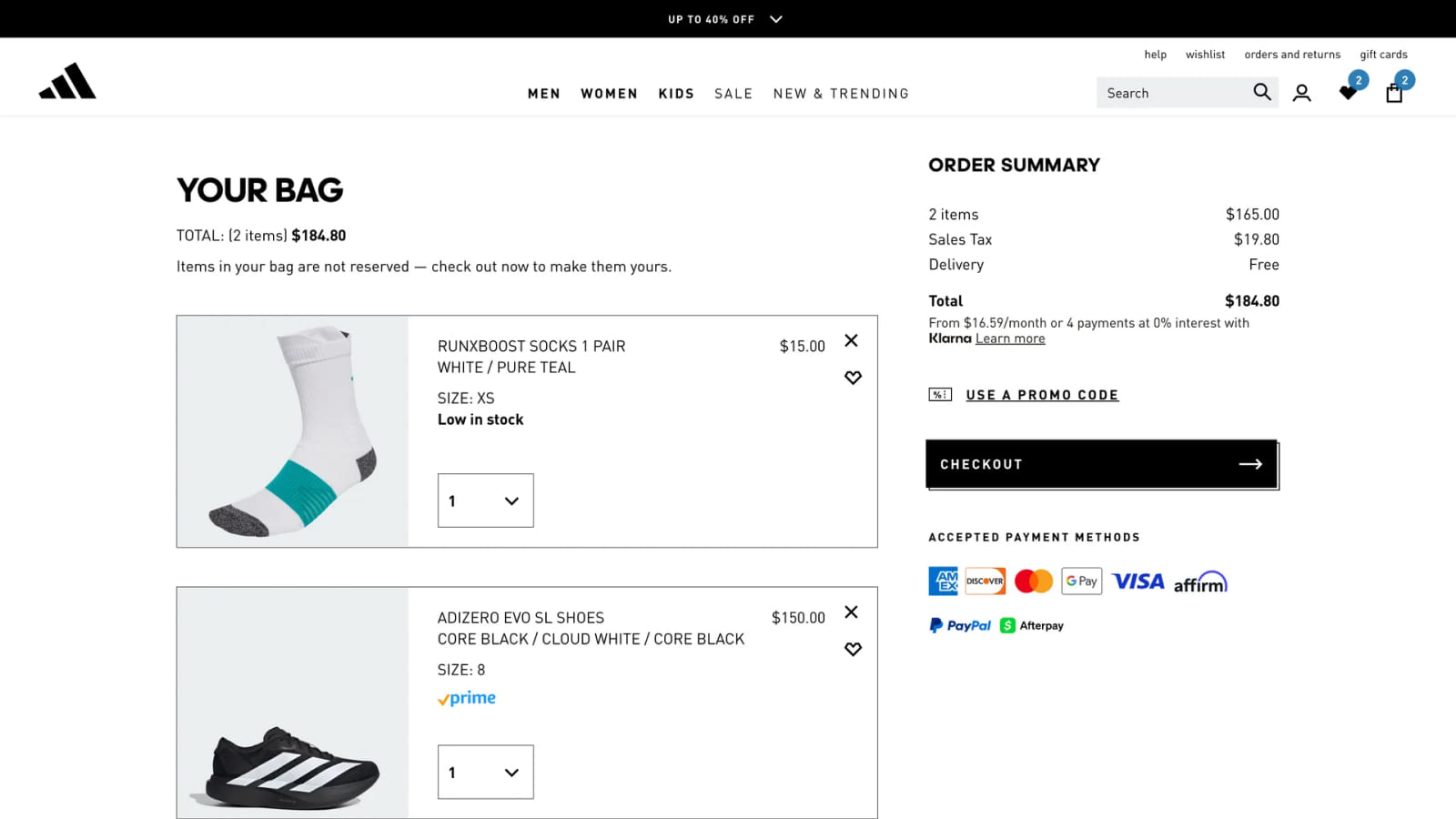Select PayPal payment icon

click(x=959, y=625)
